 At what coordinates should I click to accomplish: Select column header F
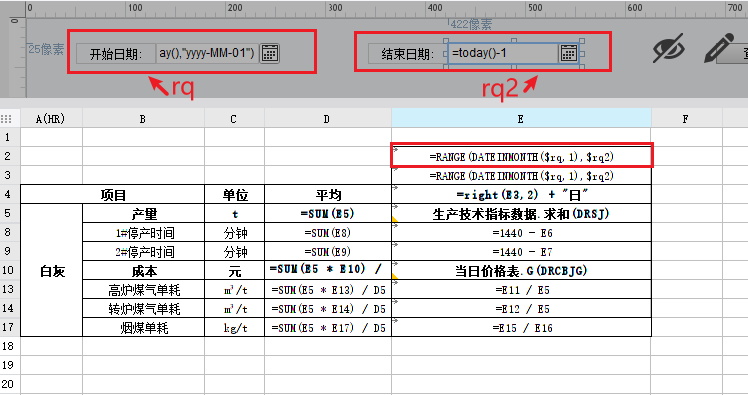pyautogui.click(x=686, y=119)
